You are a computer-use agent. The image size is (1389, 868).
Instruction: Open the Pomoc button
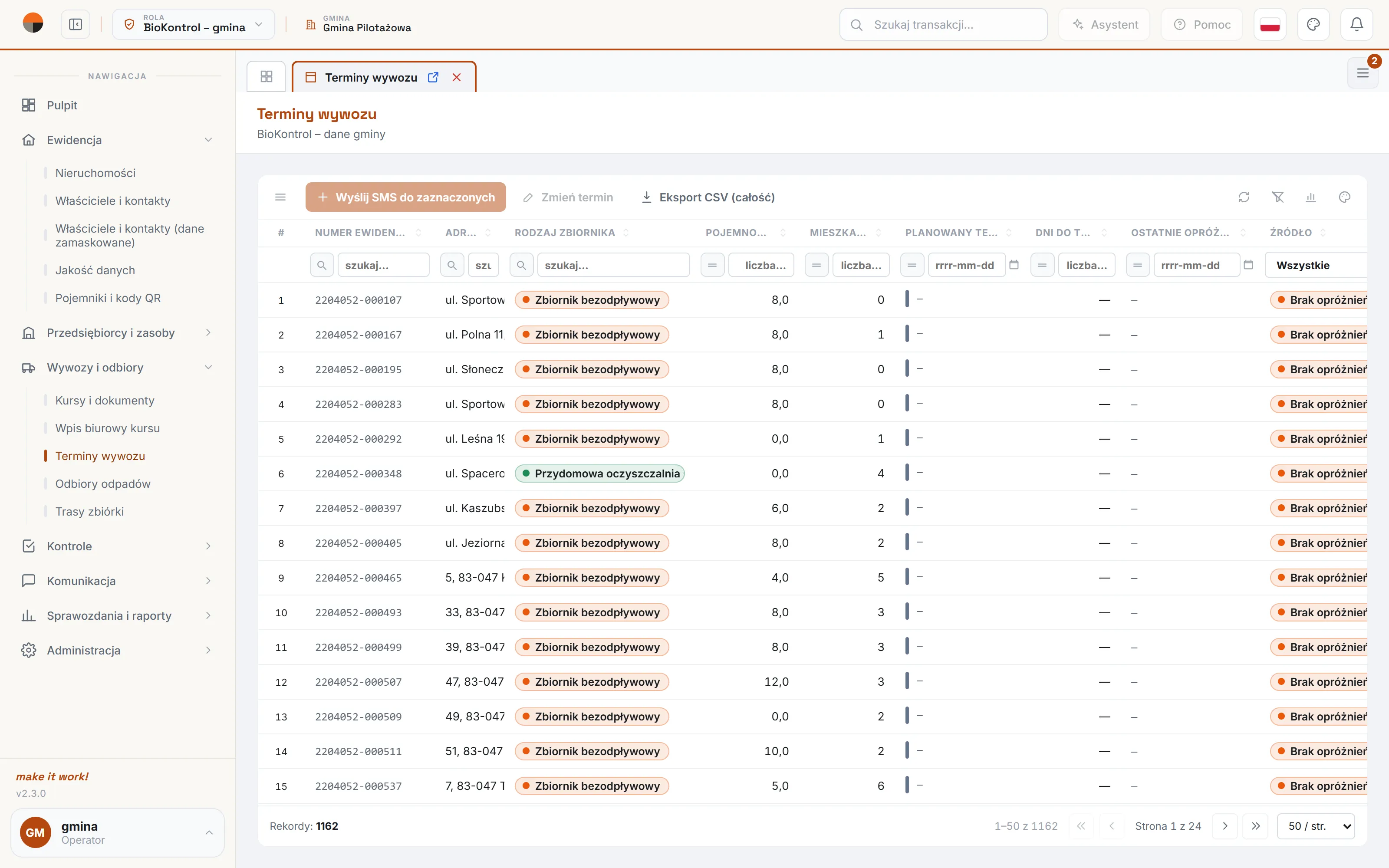coord(1202,25)
